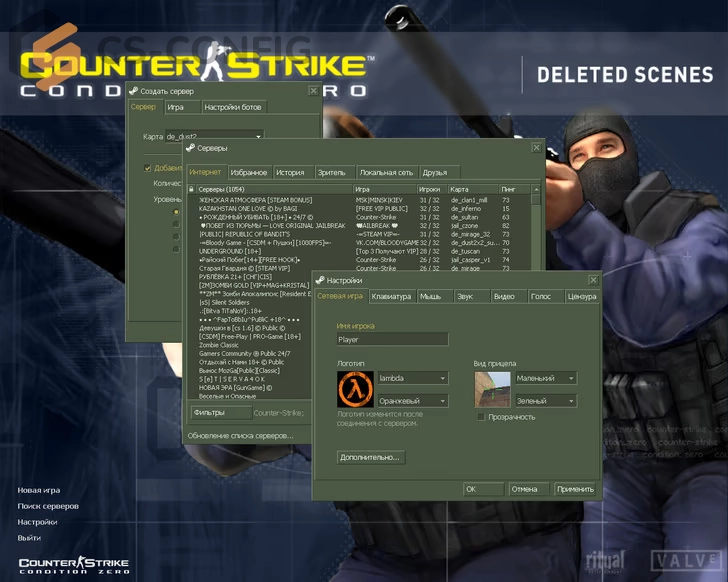Click the MSK|MINSK|KIEV game cell
Viewport: 728px width, 582px height.
(x=379, y=200)
